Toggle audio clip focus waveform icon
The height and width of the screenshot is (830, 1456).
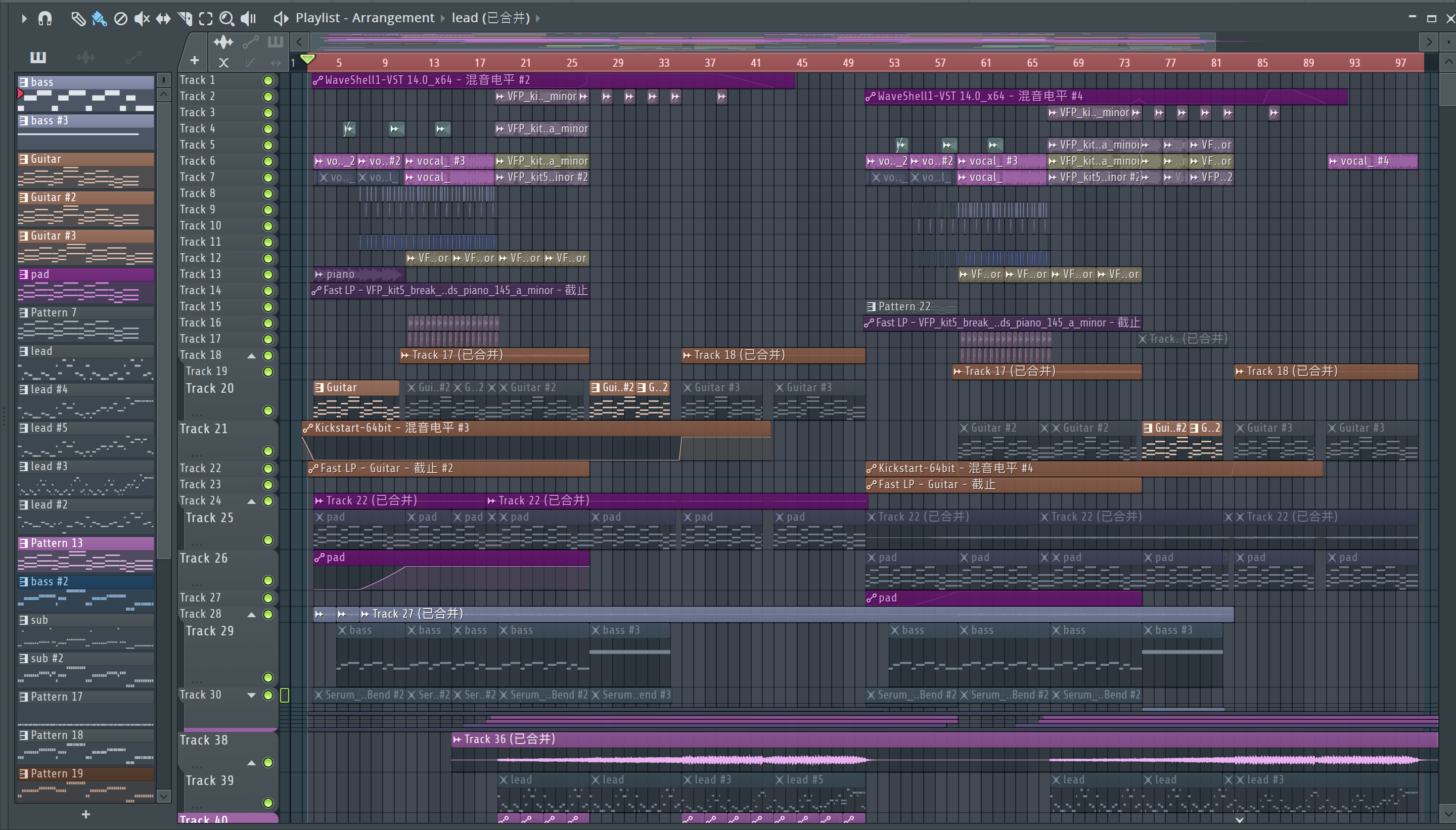click(x=223, y=41)
